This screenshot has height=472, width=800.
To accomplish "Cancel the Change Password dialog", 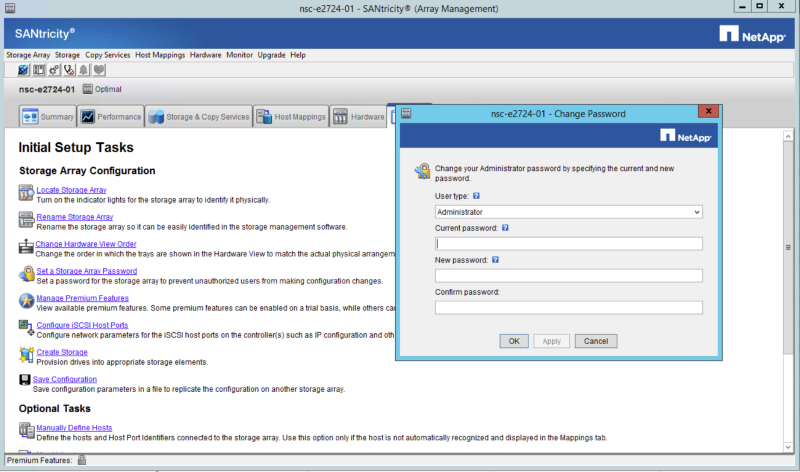I will click(x=596, y=341).
